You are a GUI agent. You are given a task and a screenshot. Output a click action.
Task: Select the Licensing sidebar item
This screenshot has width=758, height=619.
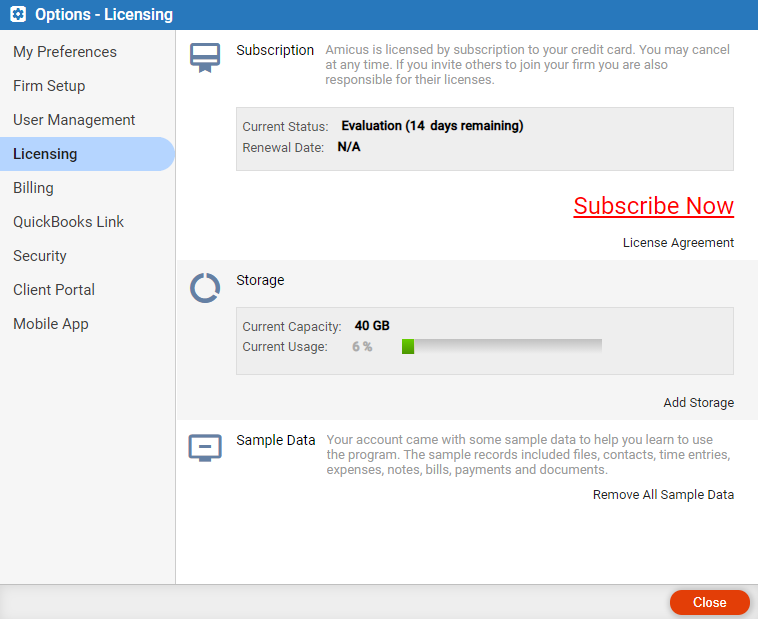click(x=87, y=154)
